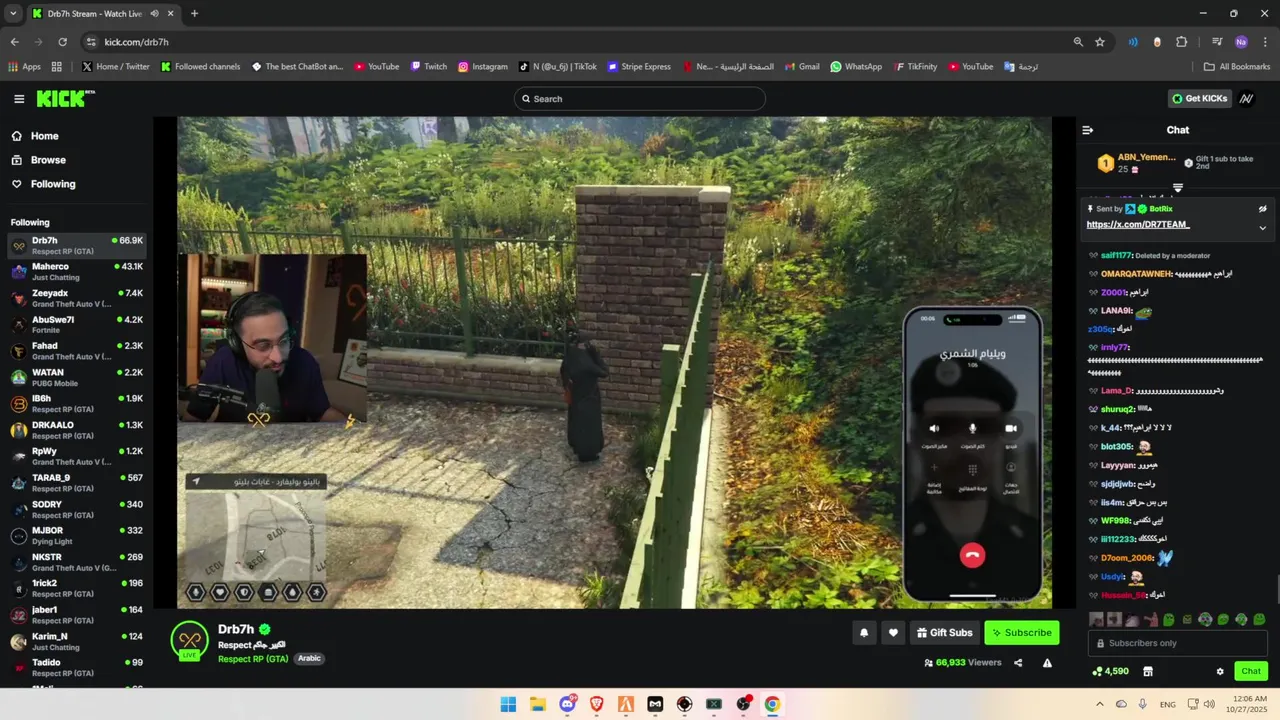
Task: Open File Explorer from the taskbar
Action: pos(537,704)
